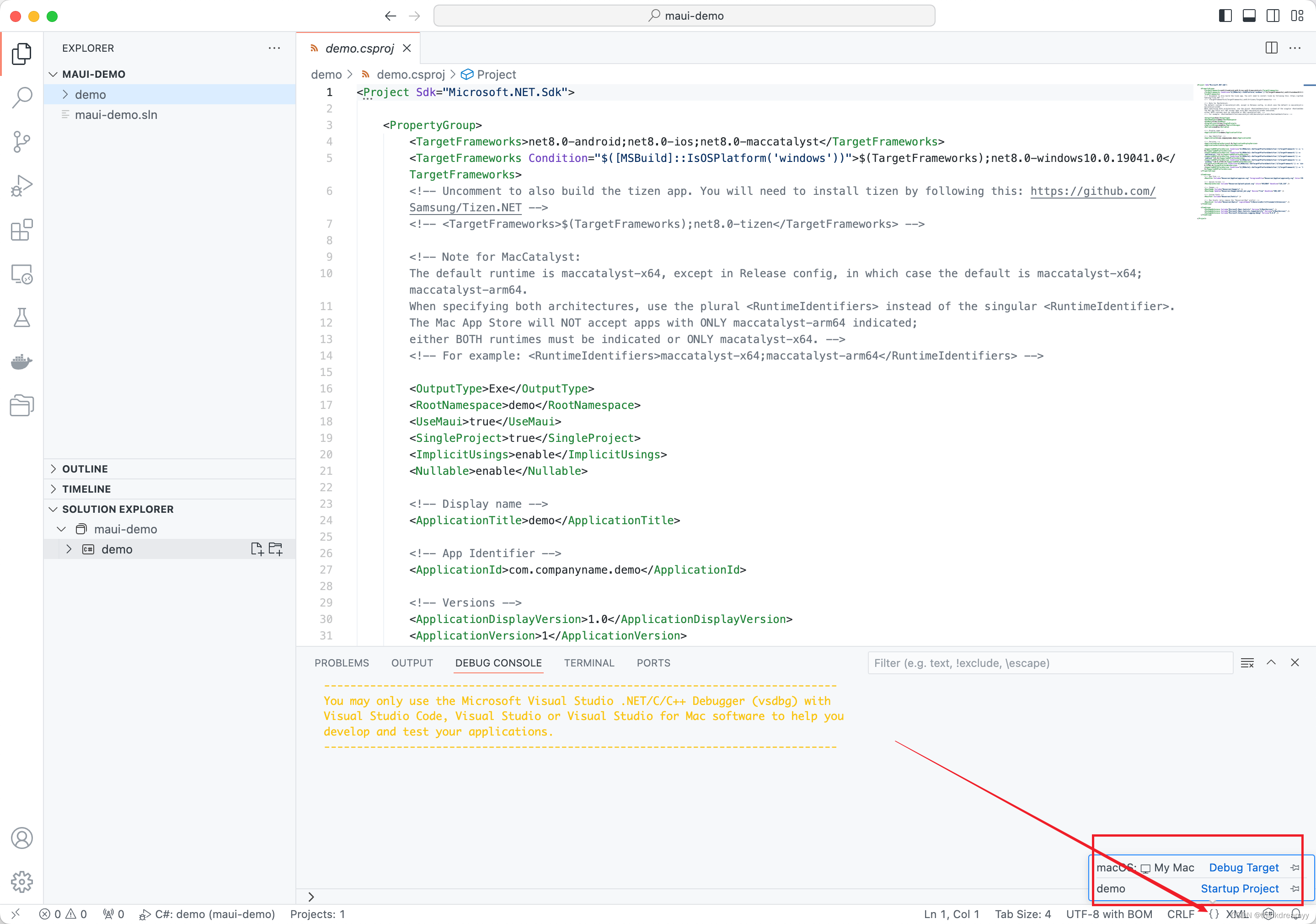Open the Extensions view

(x=22, y=230)
